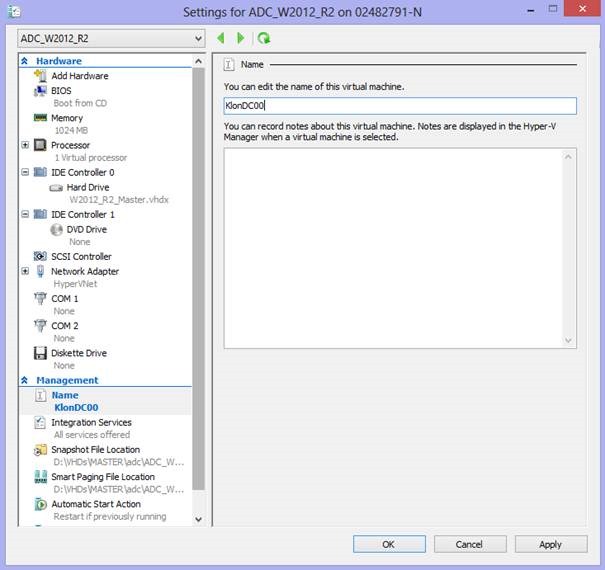Click the Apply button
This screenshot has height=570, width=605.
[551, 544]
